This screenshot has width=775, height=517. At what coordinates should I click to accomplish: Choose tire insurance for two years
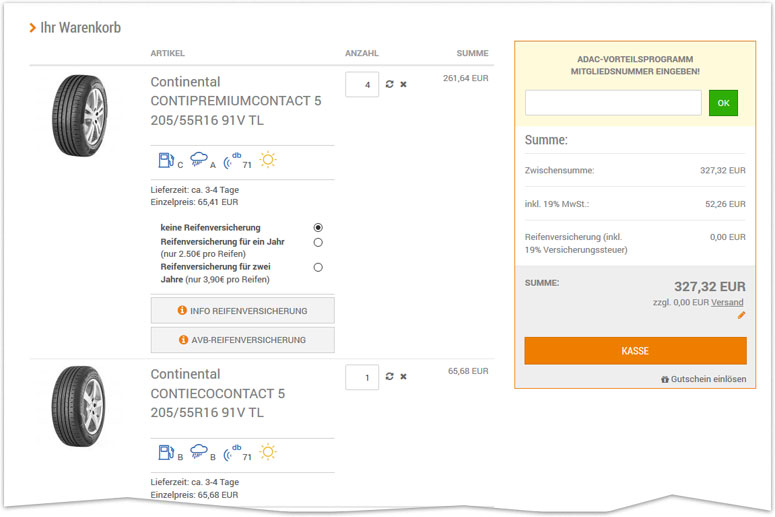(x=318, y=267)
